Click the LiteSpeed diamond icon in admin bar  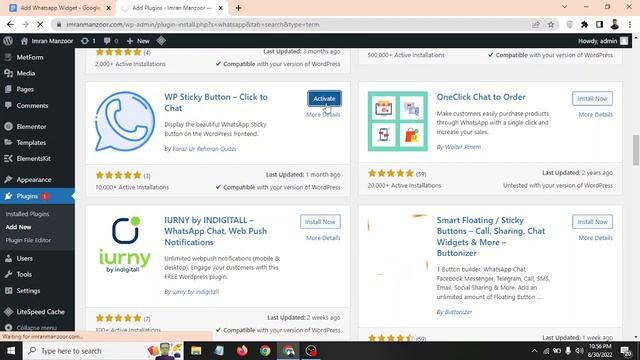click(161, 41)
